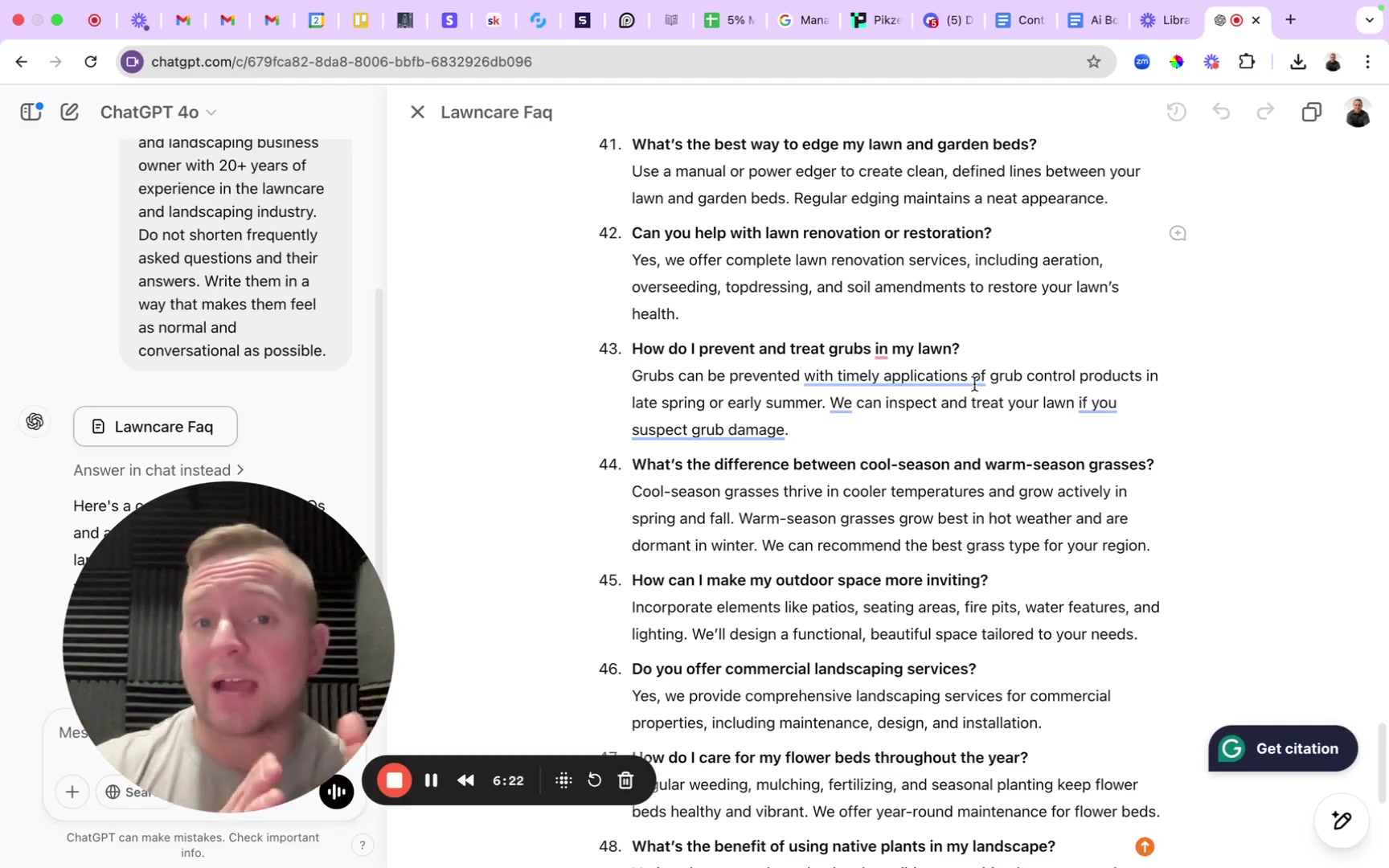Click the orange Grammarly arrow indicator
The width and height of the screenshot is (1389, 868).
click(x=1145, y=846)
